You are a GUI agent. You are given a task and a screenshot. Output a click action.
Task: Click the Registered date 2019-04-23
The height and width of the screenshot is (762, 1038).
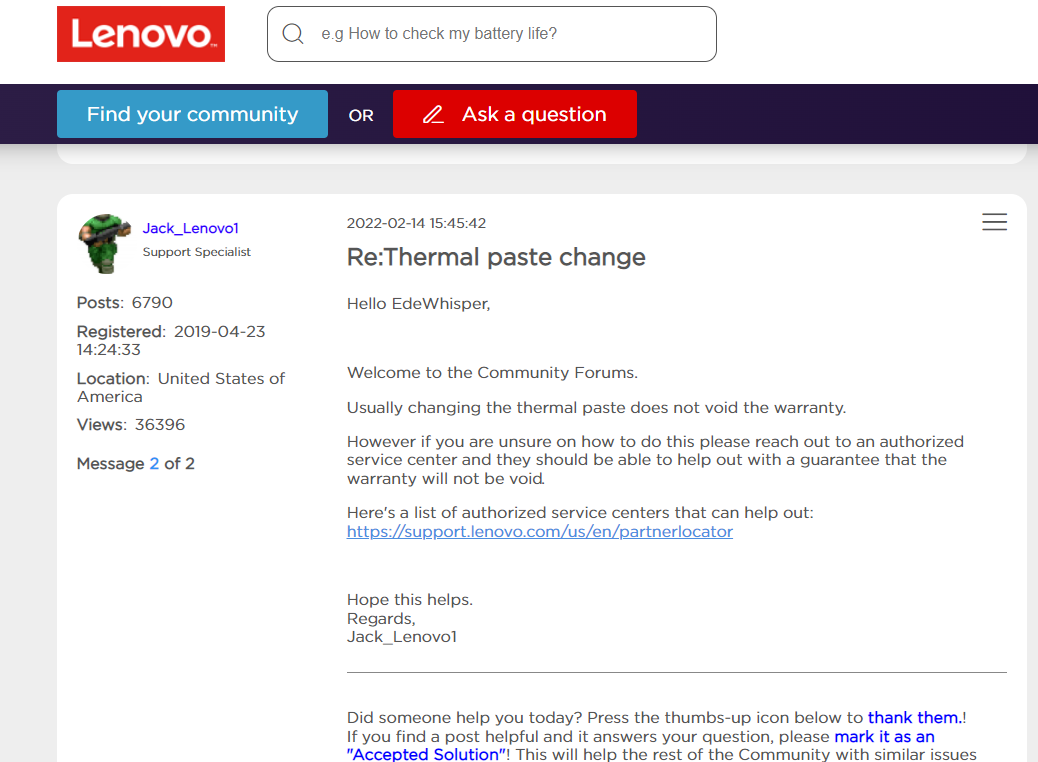point(219,332)
